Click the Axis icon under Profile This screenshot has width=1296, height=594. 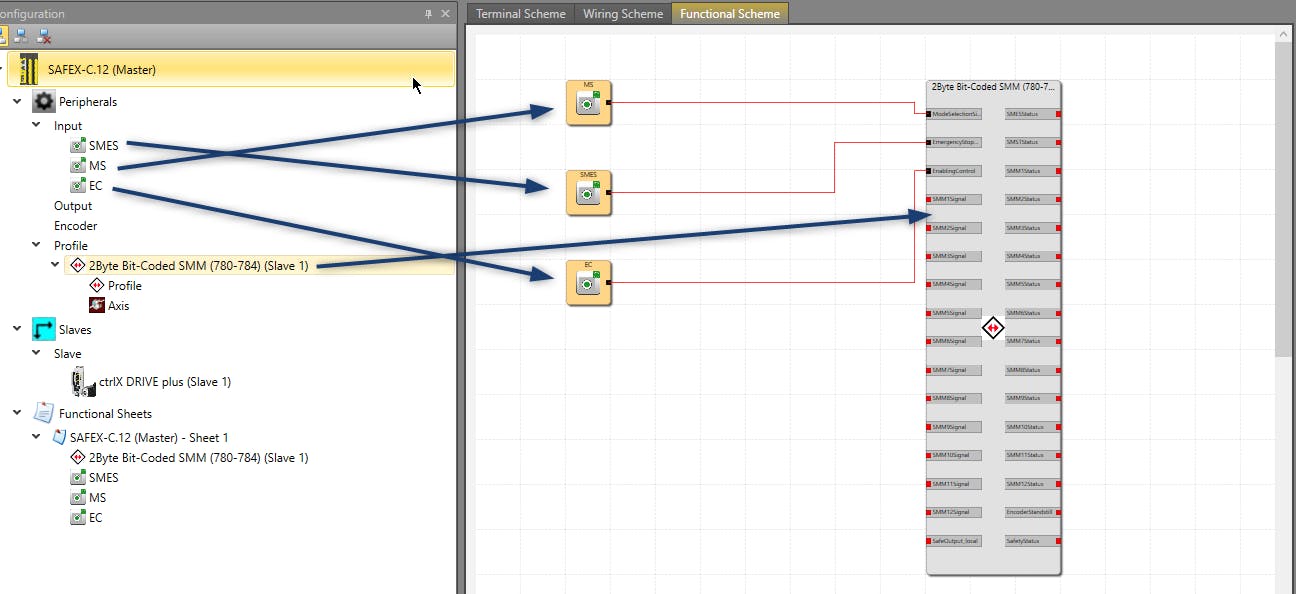pyautogui.click(x=97, y=306)
